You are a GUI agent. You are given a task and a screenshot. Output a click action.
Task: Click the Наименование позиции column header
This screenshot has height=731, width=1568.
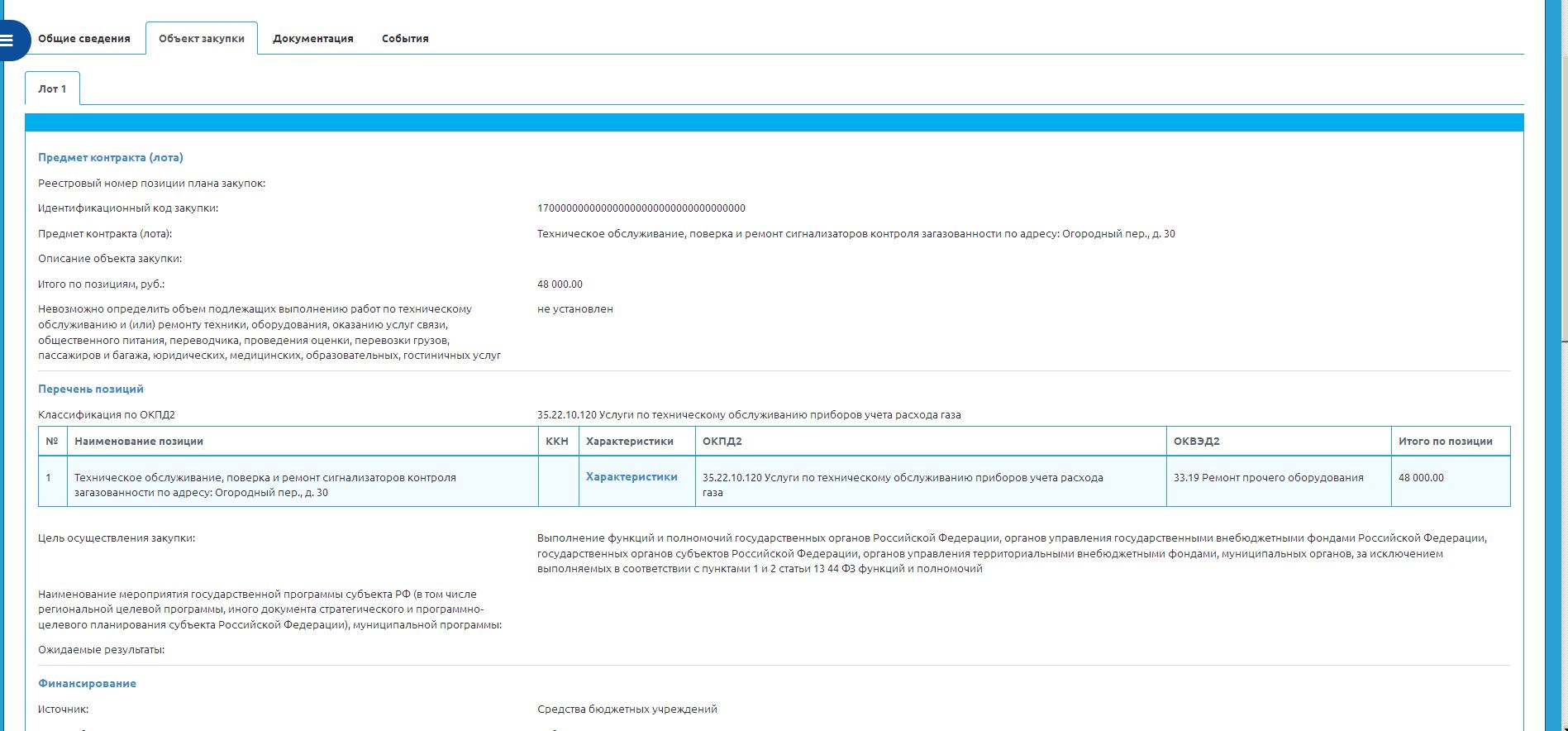coord(303,442)
